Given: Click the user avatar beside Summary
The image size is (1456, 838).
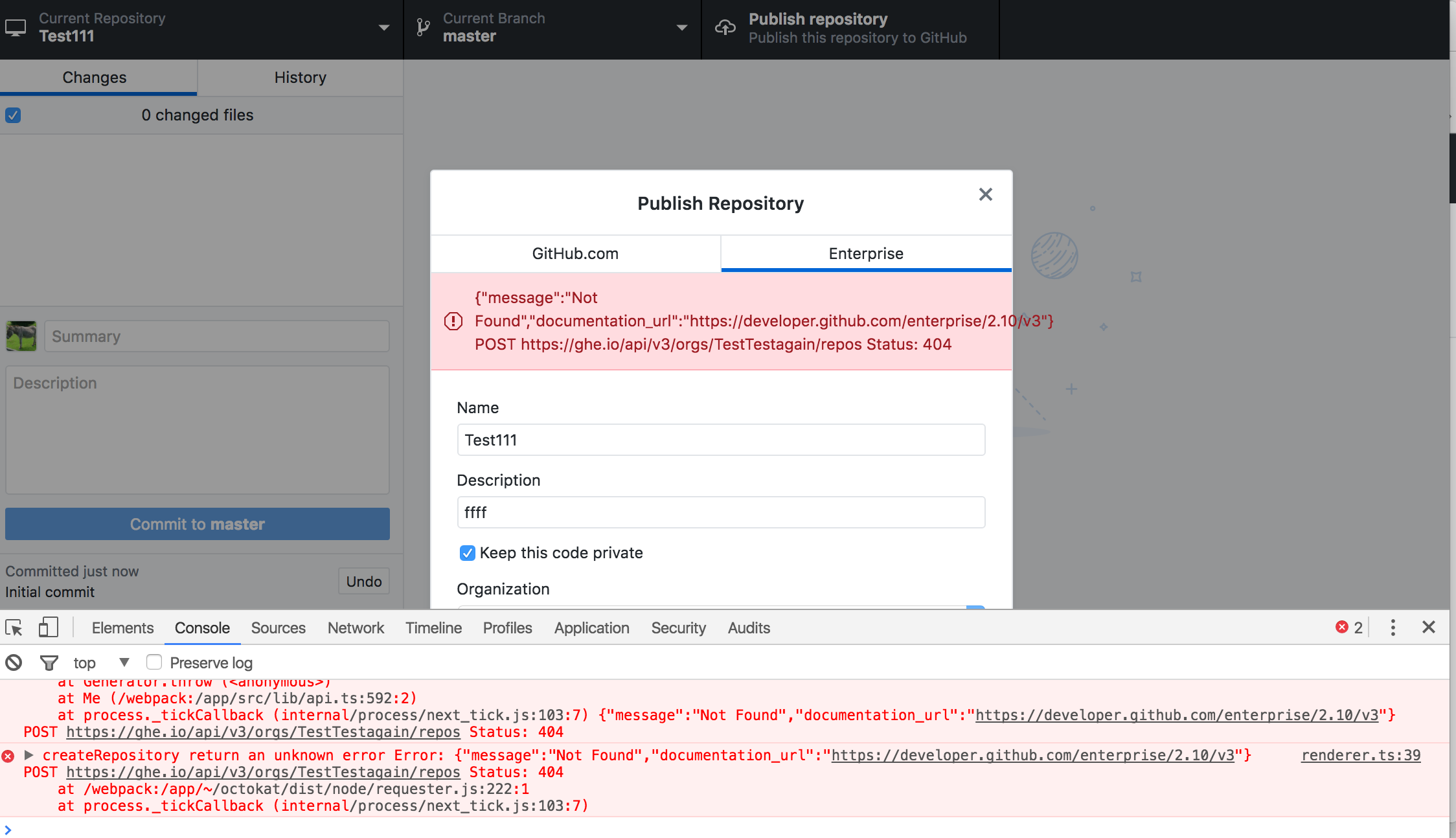Looking at the screenshot, I should pos(21,336).
